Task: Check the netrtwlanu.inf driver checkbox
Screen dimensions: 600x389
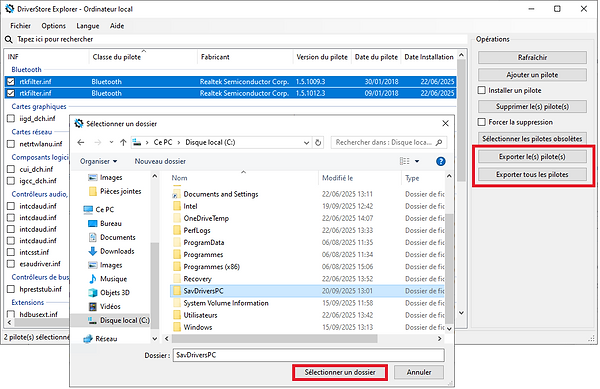Action: coord(11,144)
